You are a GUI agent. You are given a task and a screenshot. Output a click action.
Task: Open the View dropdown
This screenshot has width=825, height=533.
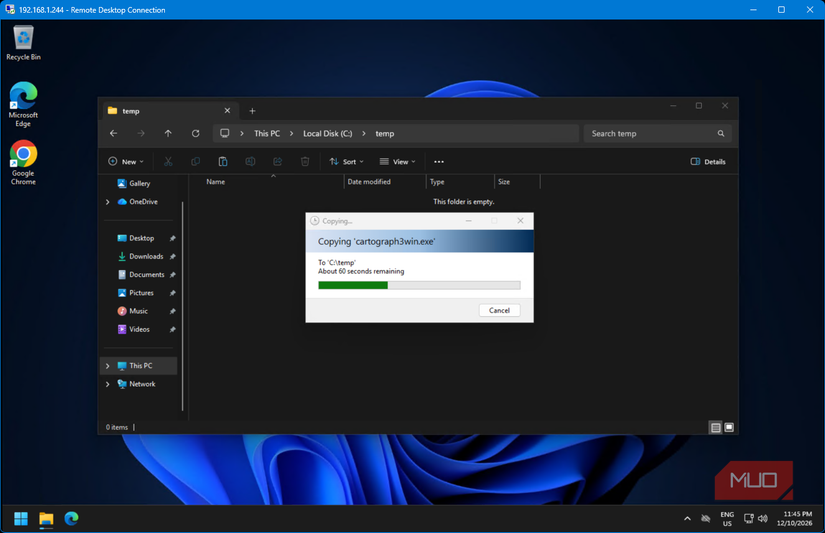(398, 162)
